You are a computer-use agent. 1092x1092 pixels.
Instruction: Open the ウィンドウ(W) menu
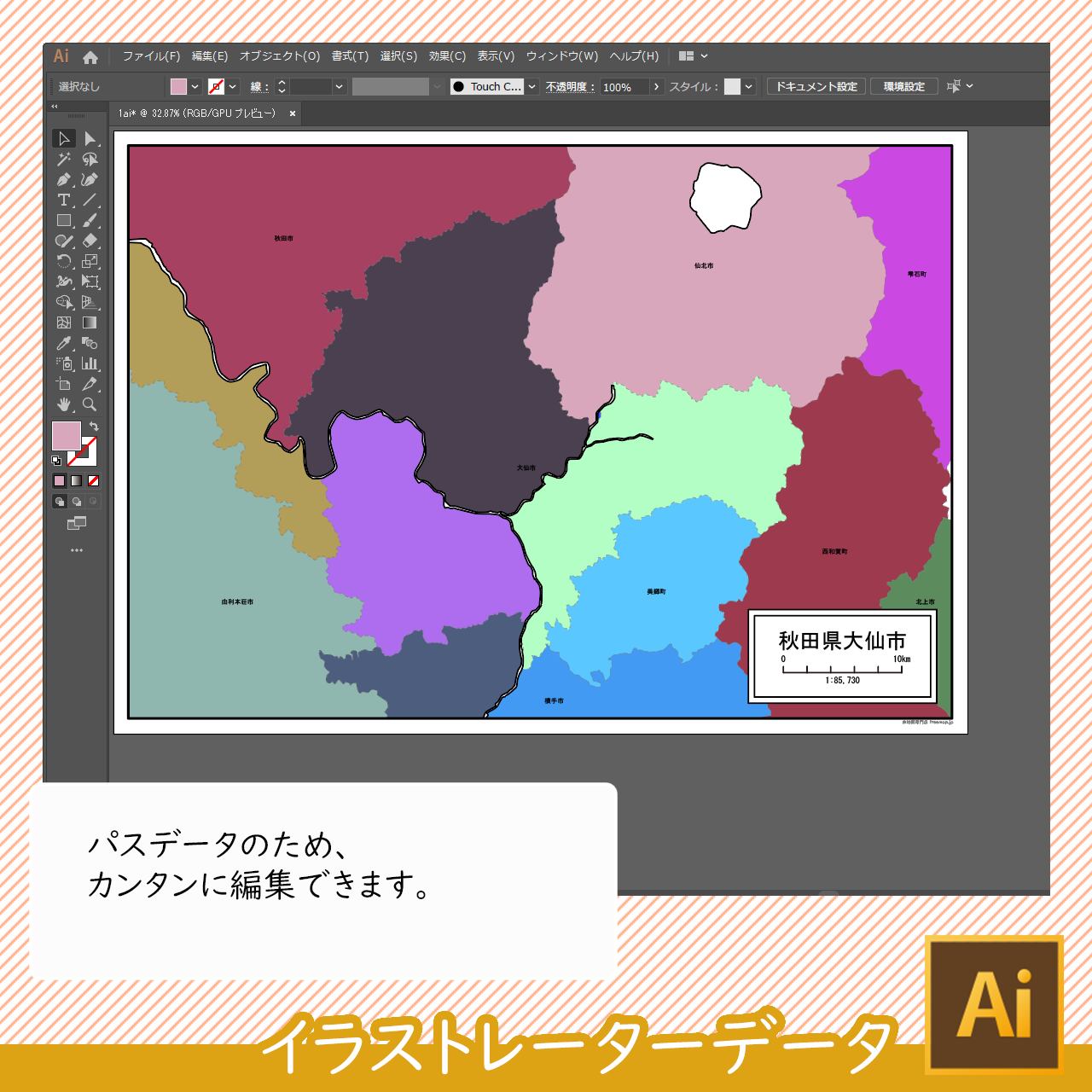pyautogui.click(x=562, y=56)
